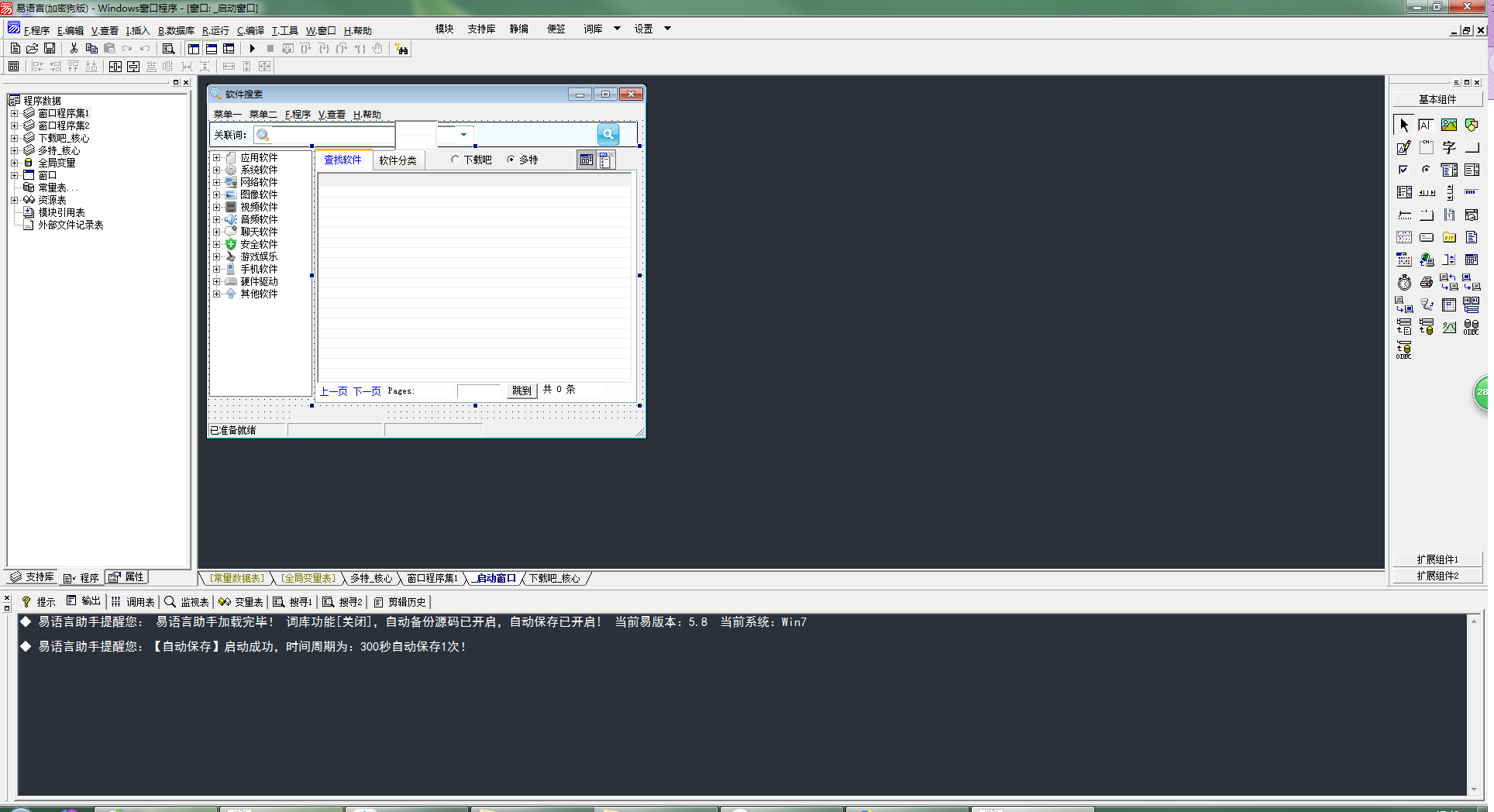The image size is (1494, 812).
Task: Click the output panel scrollbar down arrow
Action: click(1474, 790)
